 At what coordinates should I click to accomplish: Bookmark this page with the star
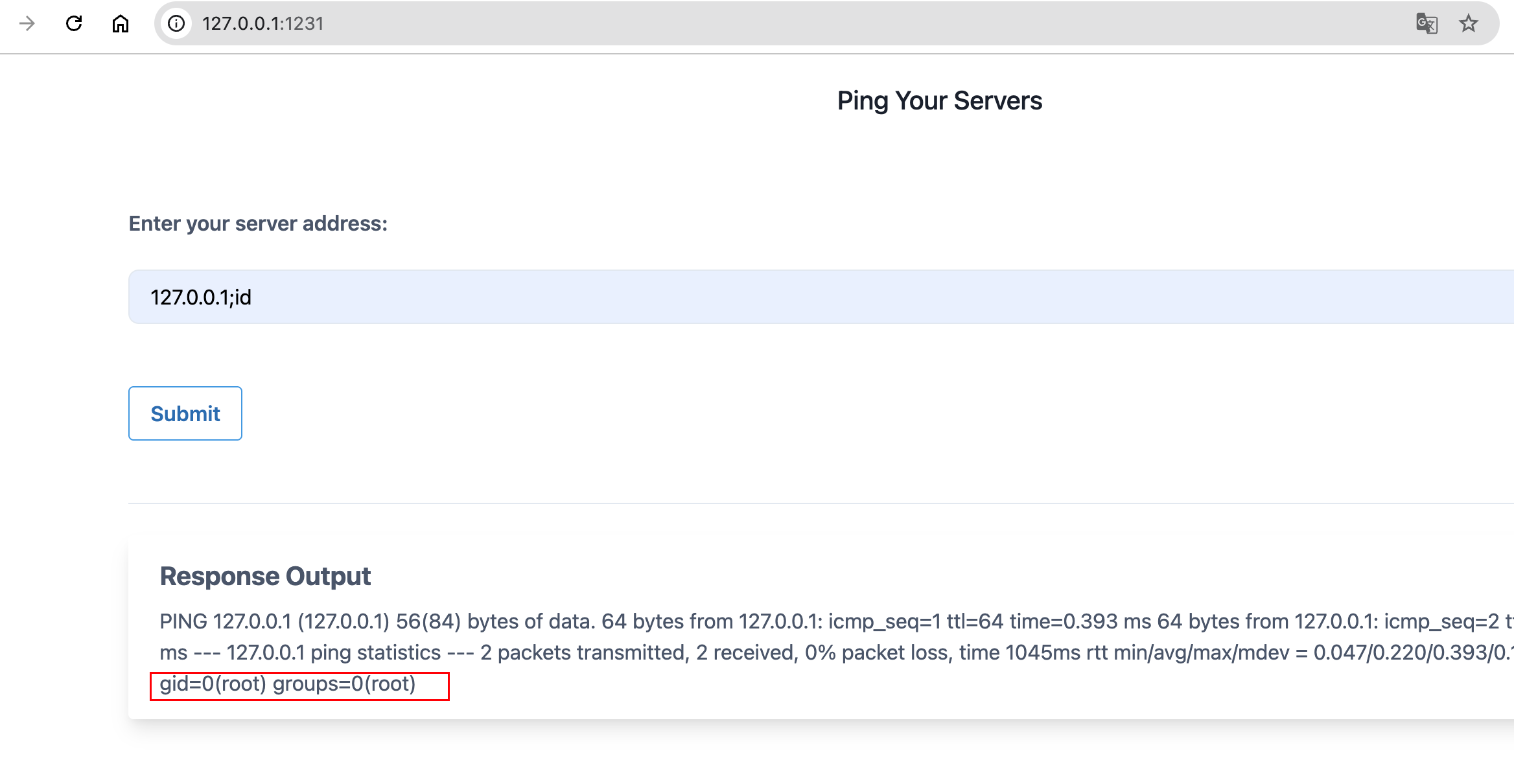[1469, 24]
